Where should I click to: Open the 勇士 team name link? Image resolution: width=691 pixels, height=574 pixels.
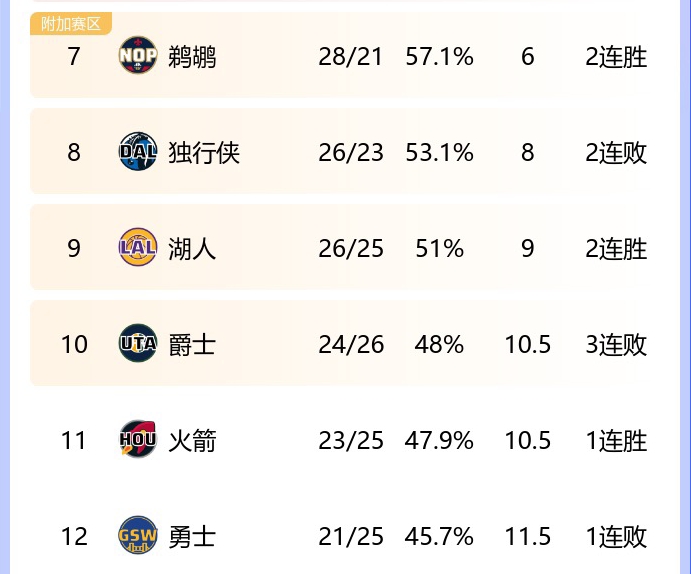click(x=192, y=537)
